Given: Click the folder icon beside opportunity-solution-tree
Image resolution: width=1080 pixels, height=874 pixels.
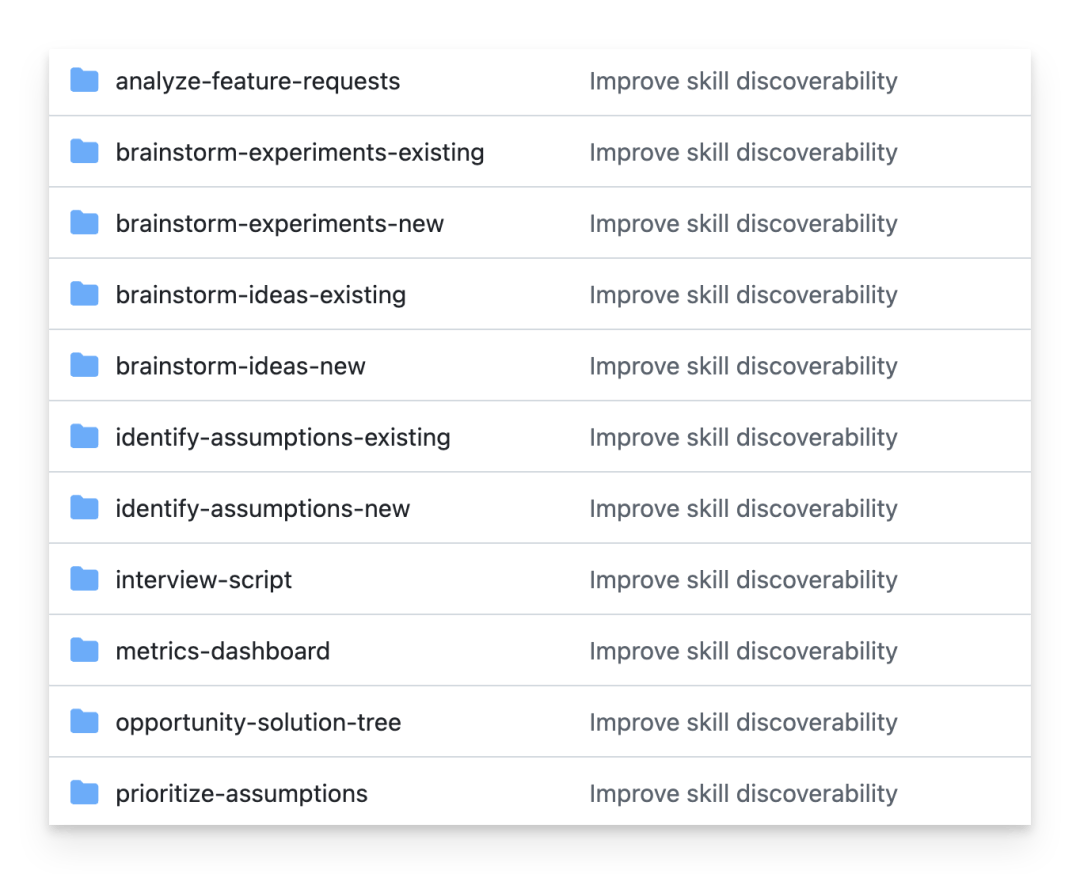Looking at the screenshot, I should pos(84,722).
